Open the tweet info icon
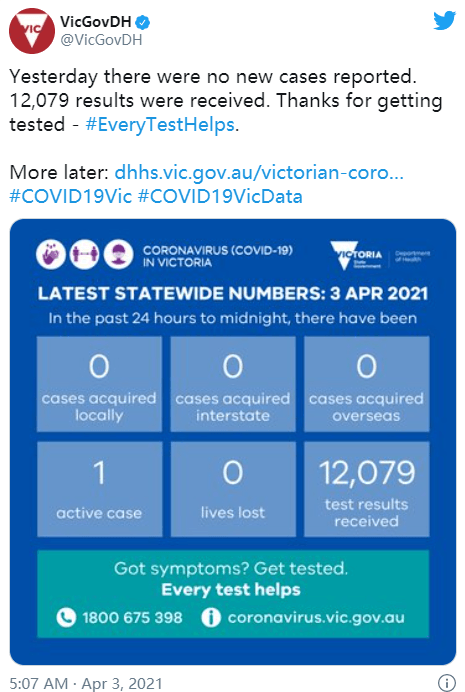Image resolution: width=465 pixels, height=692 pixels. 446,683
